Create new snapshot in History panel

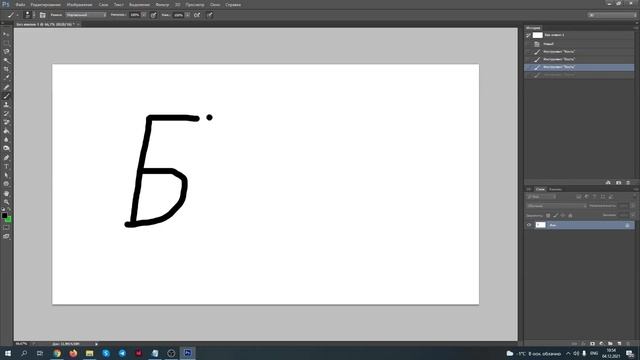[x=618, y=182]
